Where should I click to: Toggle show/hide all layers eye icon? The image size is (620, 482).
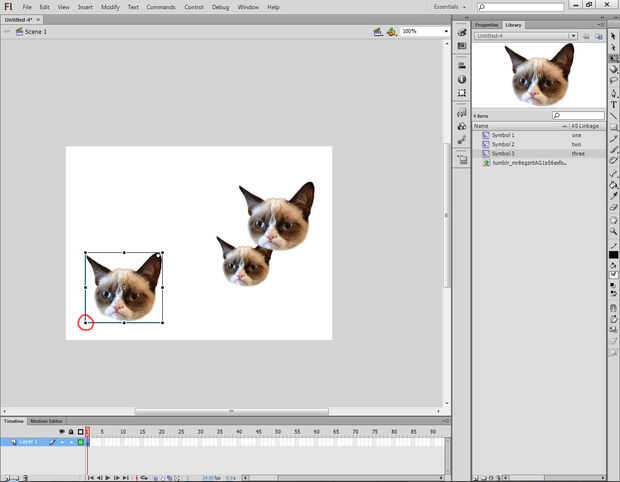(62, 431)
